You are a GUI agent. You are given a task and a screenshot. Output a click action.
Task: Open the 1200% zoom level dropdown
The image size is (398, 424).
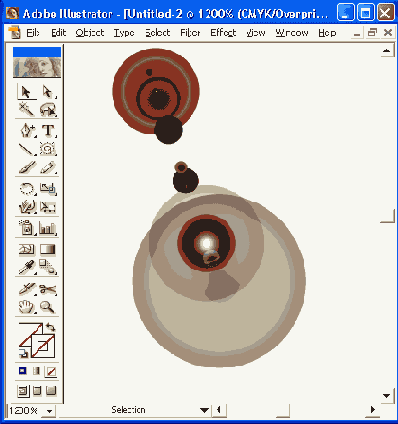pos(50,411)
